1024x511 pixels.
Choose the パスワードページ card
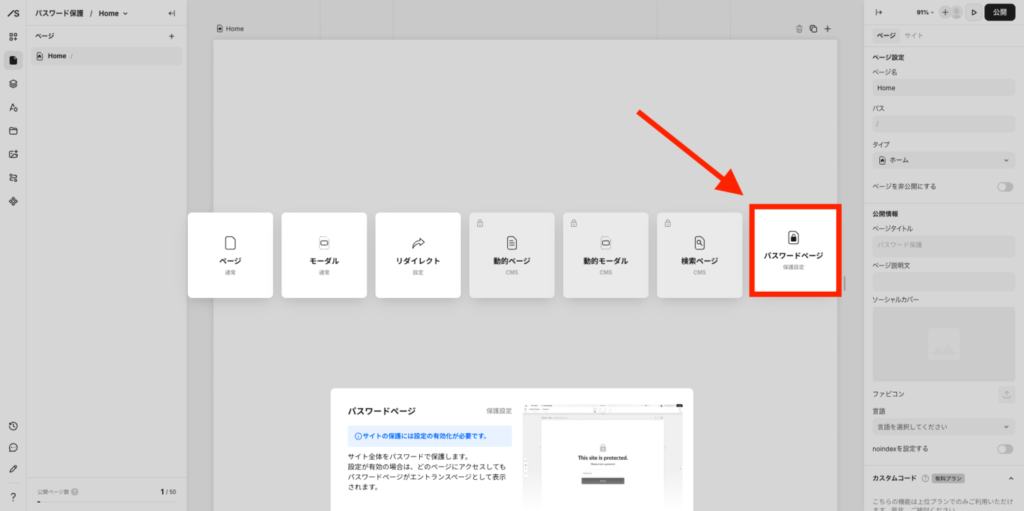(x=795, y=251)
